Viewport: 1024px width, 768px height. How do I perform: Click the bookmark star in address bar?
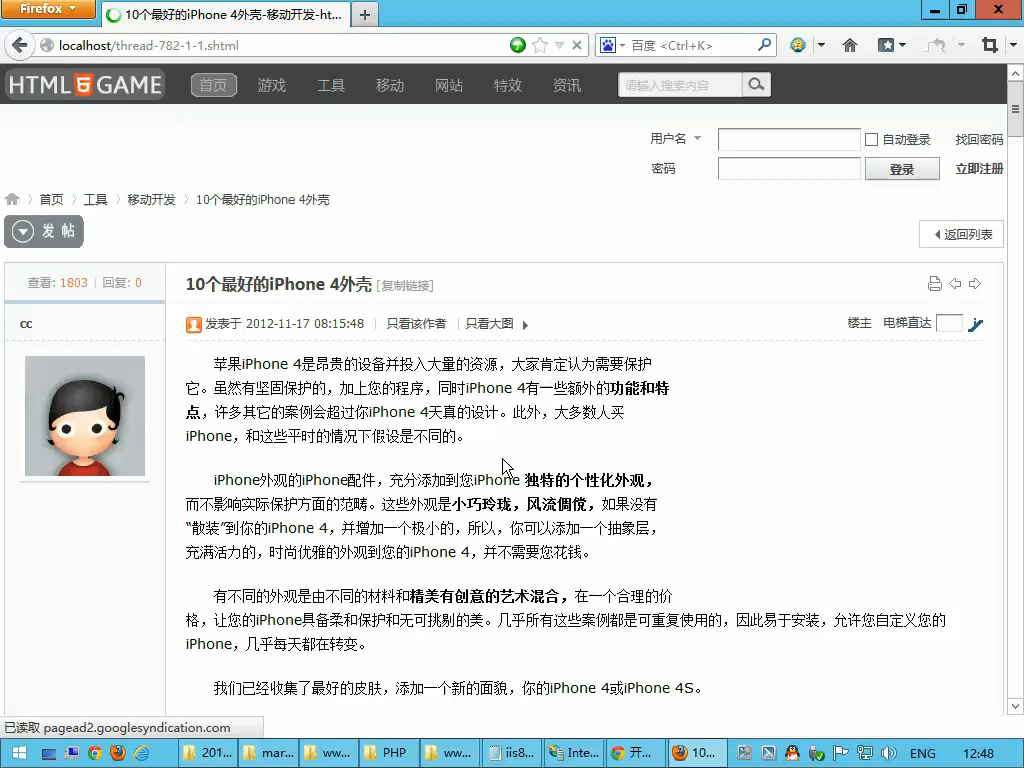click(x=540, y=45)
